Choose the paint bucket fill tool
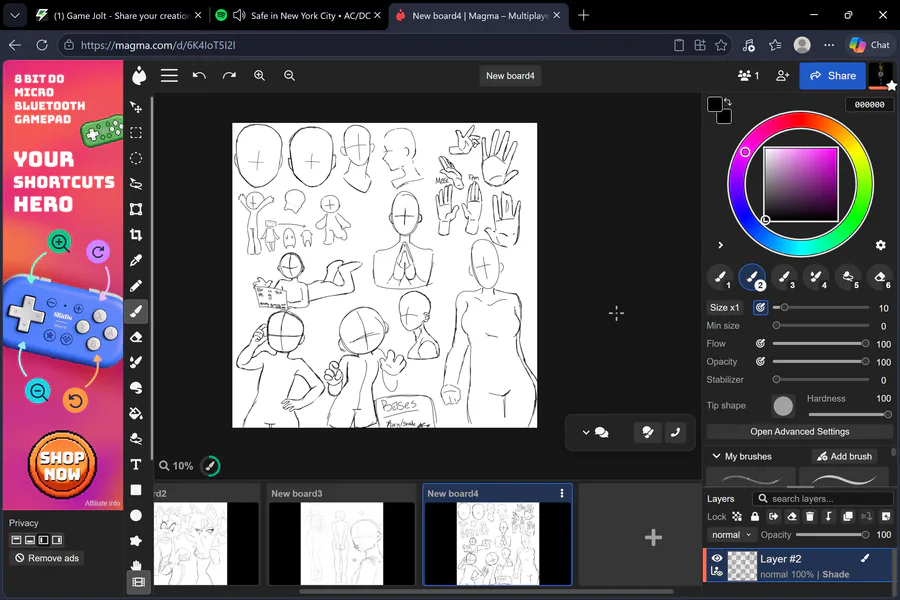 point(136,413)
